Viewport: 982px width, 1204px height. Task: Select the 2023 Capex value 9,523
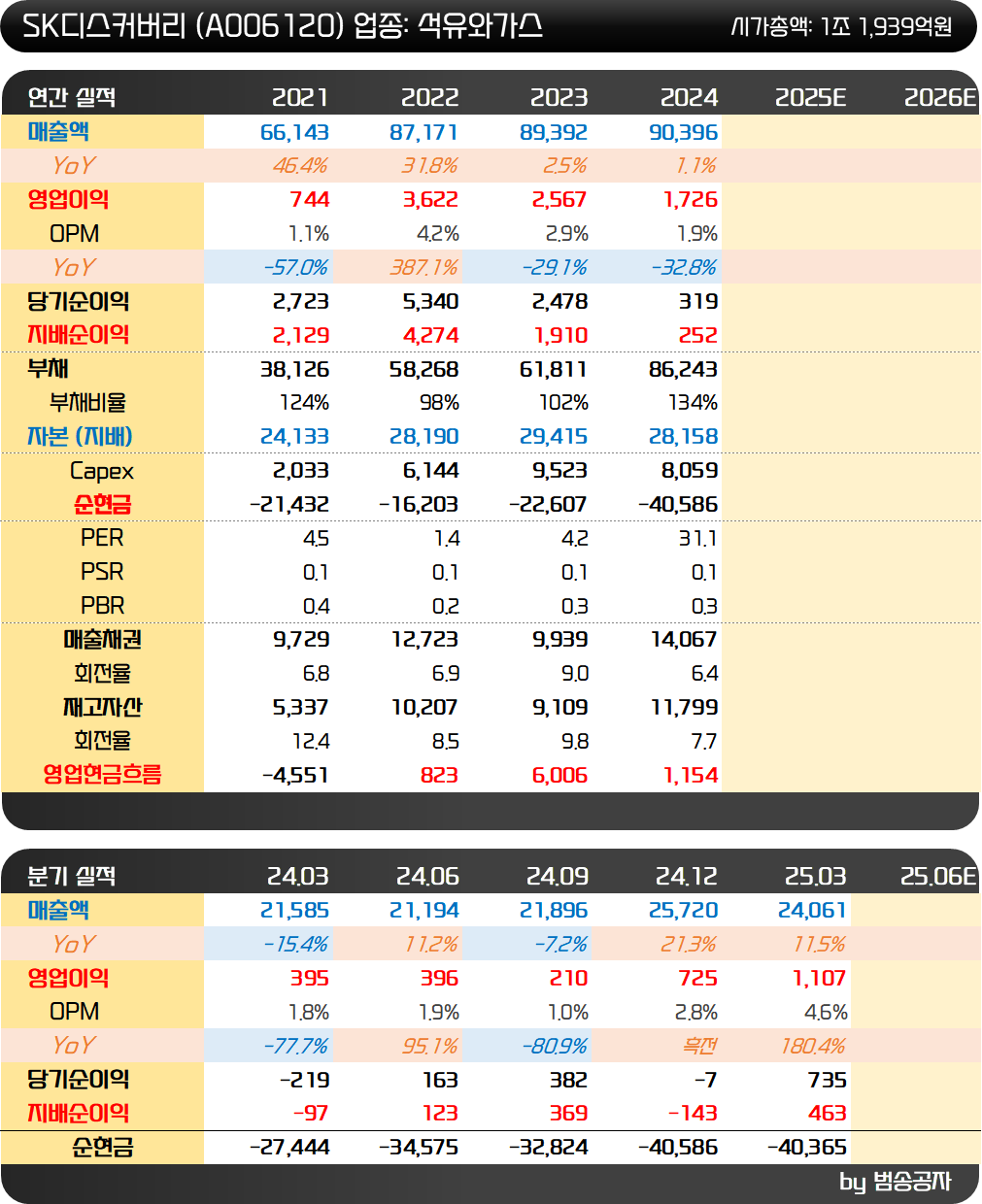[559, 471]
